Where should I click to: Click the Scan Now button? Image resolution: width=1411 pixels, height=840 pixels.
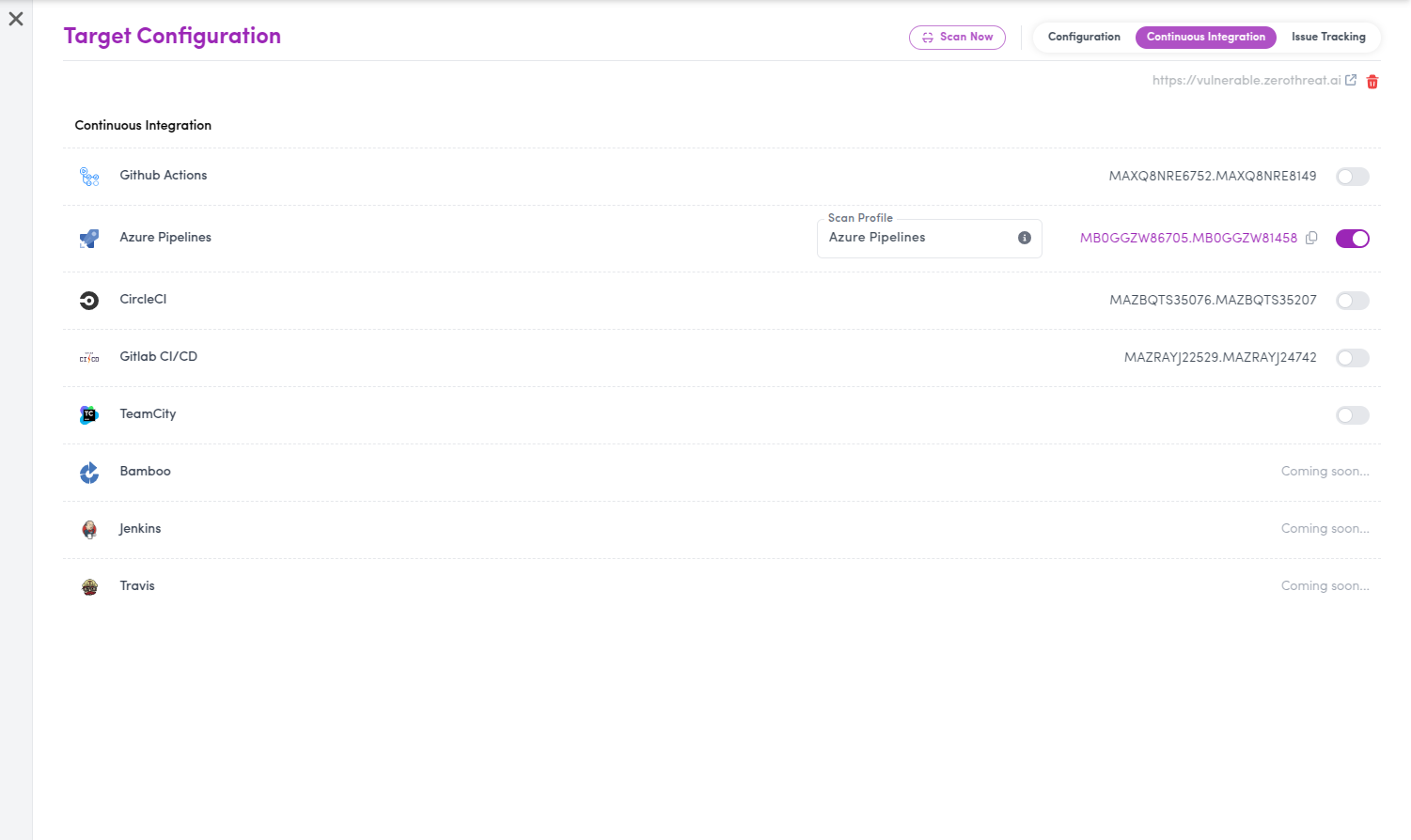coord(957,37)
